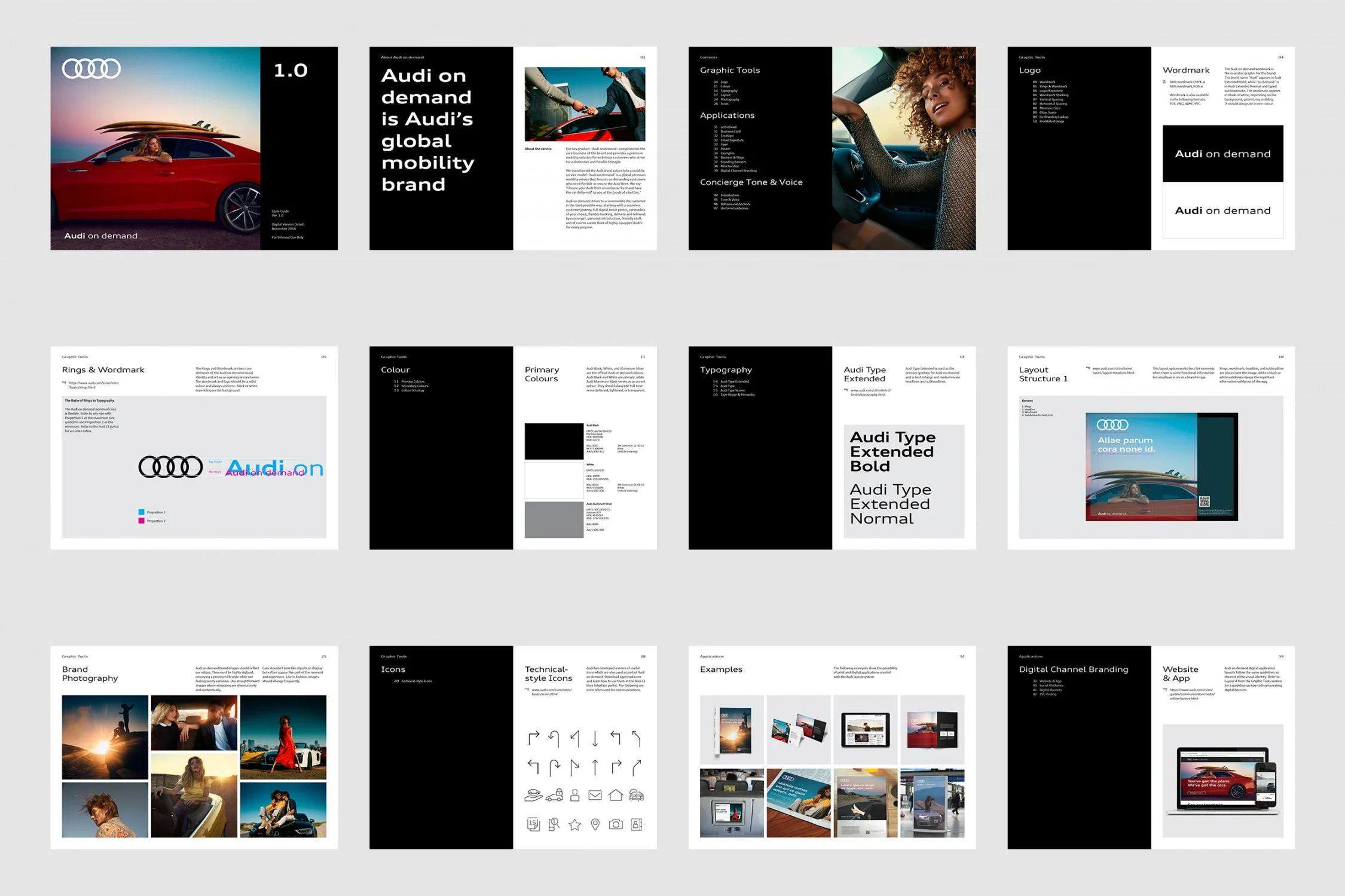Click the house home icon
The width and height of the screenshot is (1345, 896).
coord(616,795)
